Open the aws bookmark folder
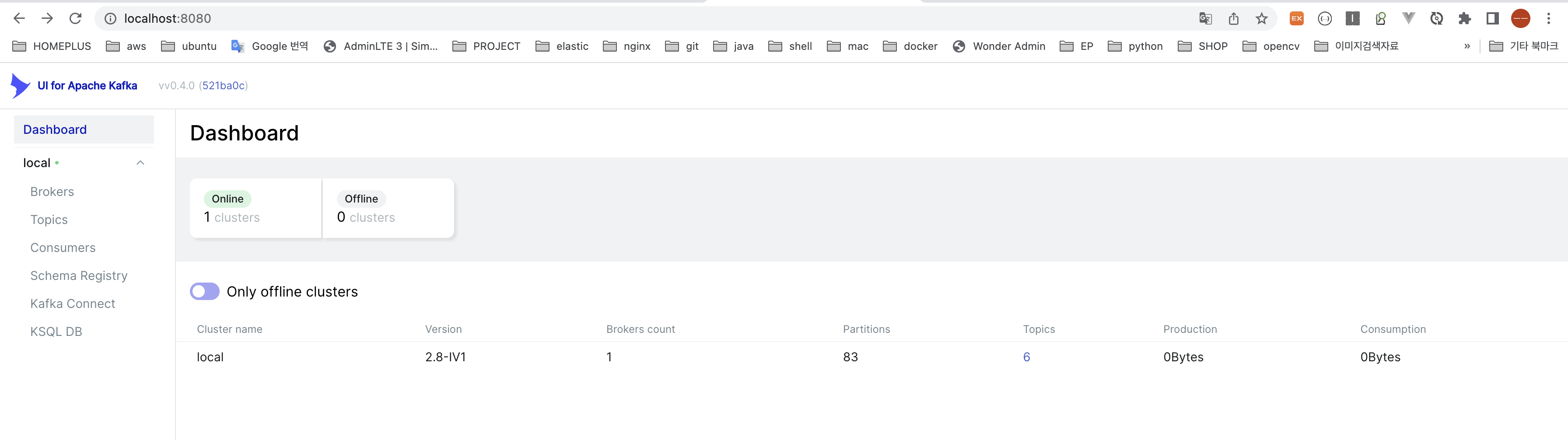The image size is (1568, 440). [x=126, y=46]
